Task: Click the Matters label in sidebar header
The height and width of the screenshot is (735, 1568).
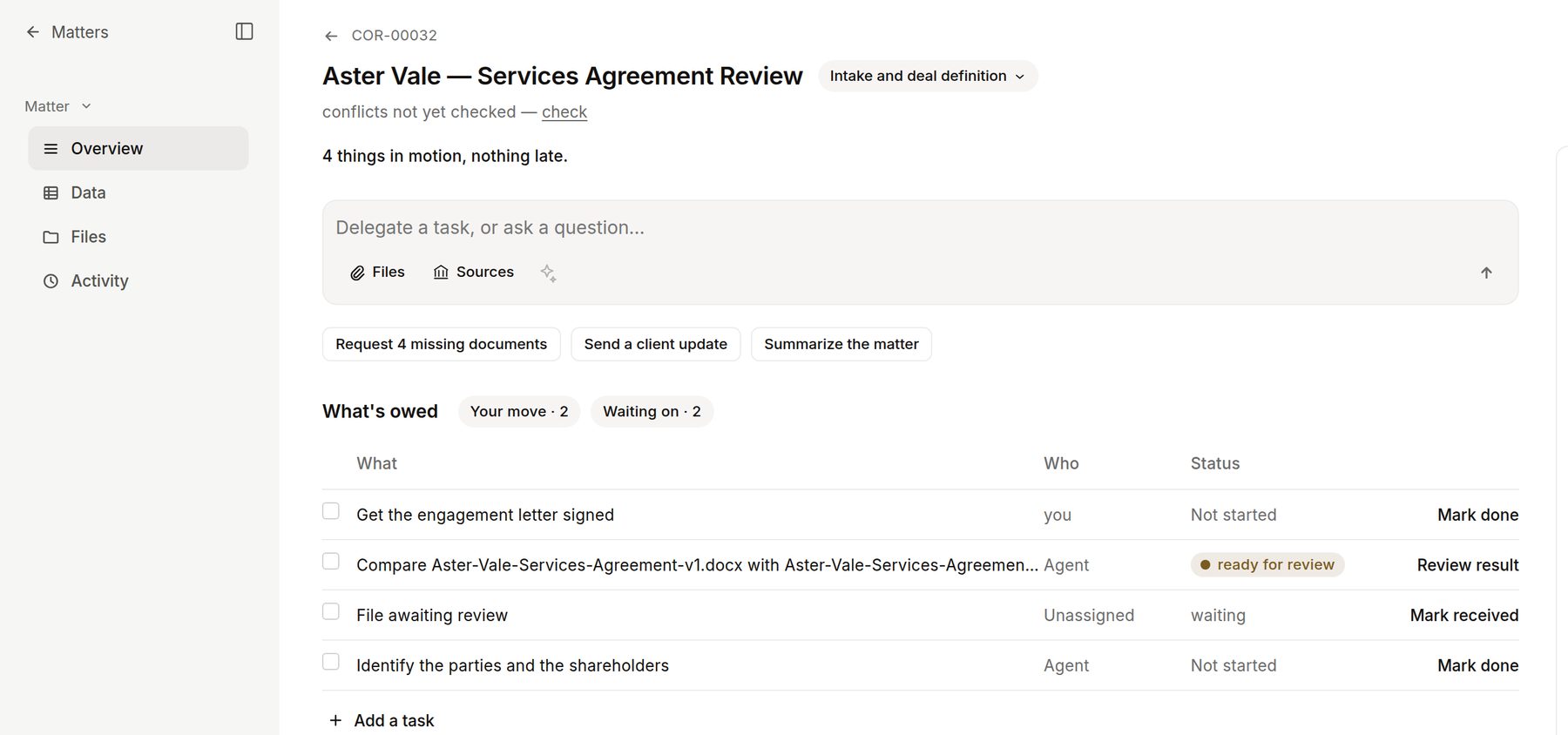Action: pyautogui.click(x=80, y=32)
